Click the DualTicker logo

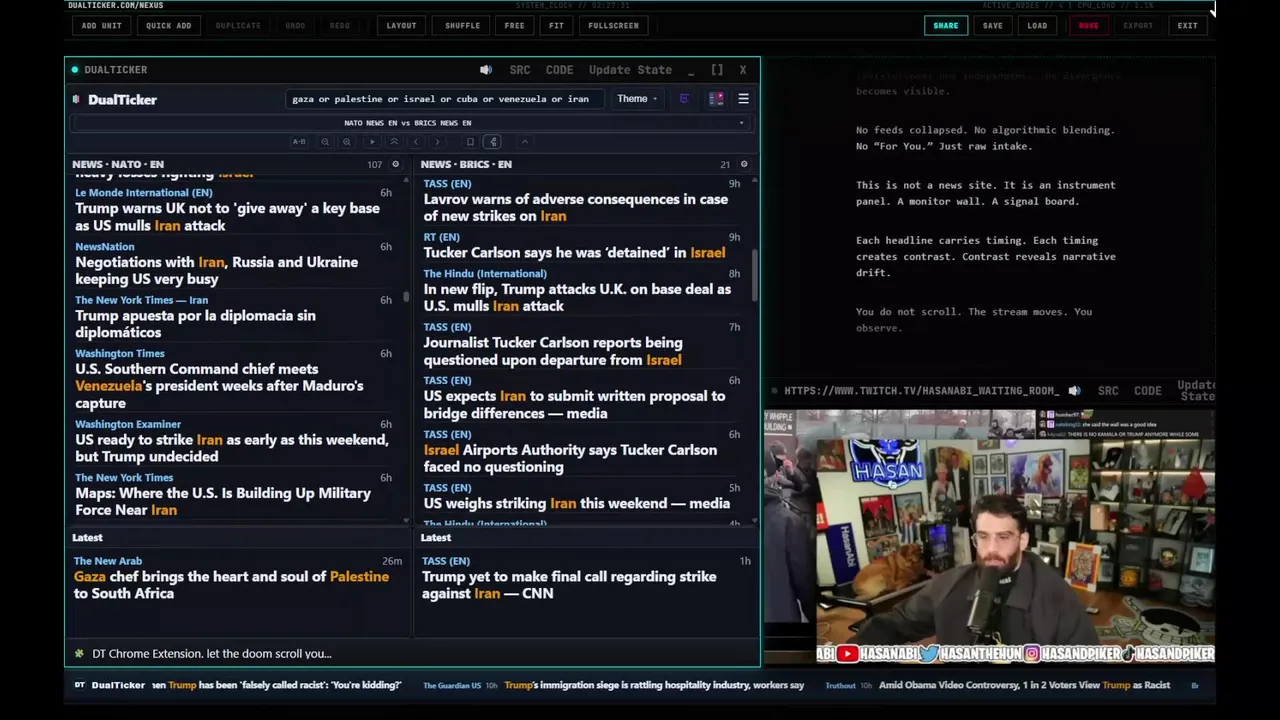[115, 99]
